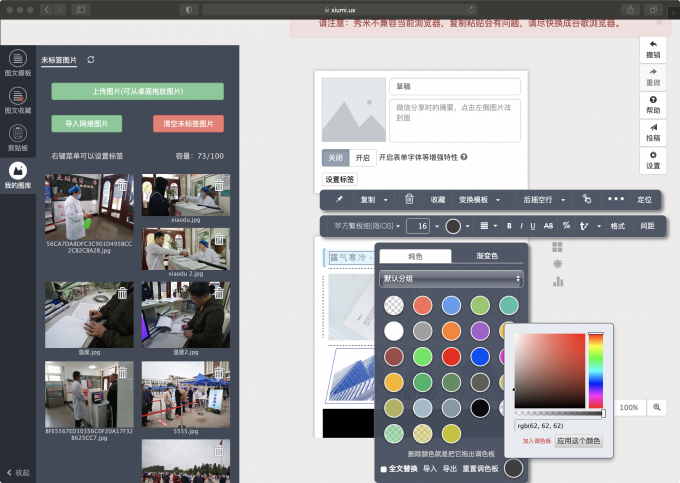Switch to the 渐变色 tab

[487, 256]
